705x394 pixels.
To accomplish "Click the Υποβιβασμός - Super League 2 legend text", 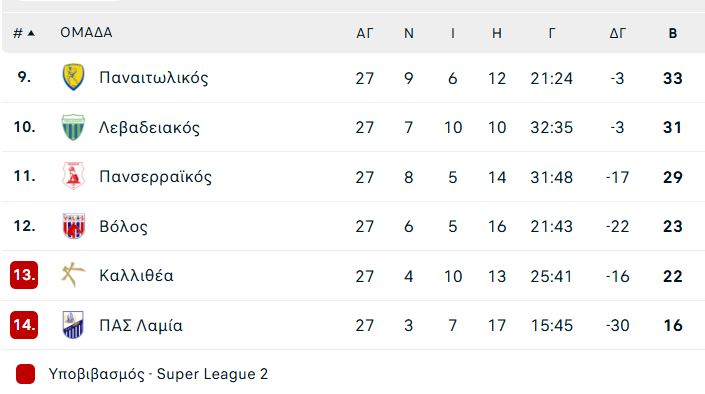I will pos(158,374).
